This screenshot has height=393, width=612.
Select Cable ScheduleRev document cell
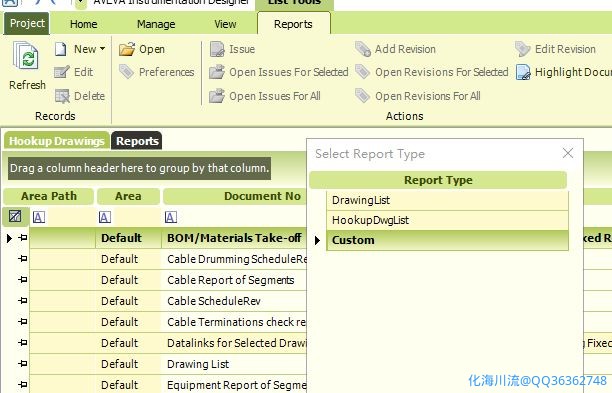point(234,301)
